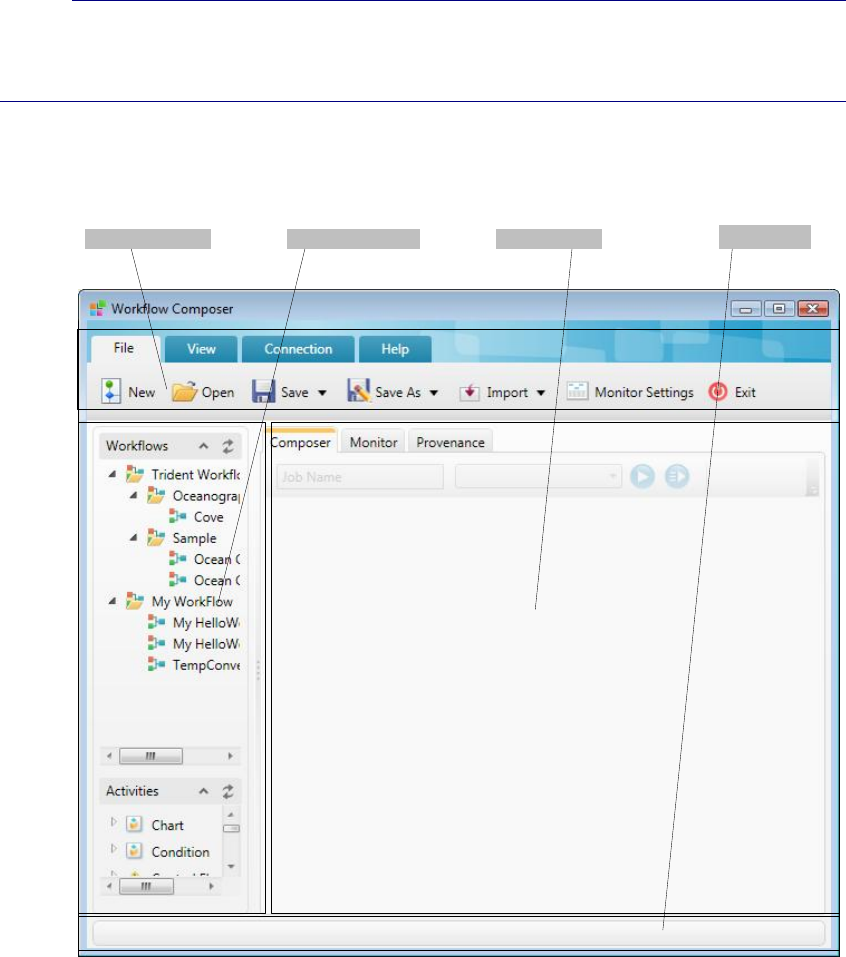Click the Cove workflow icon
The height and width of the screenshot is (957, 846).
click(x=178, y=517)
